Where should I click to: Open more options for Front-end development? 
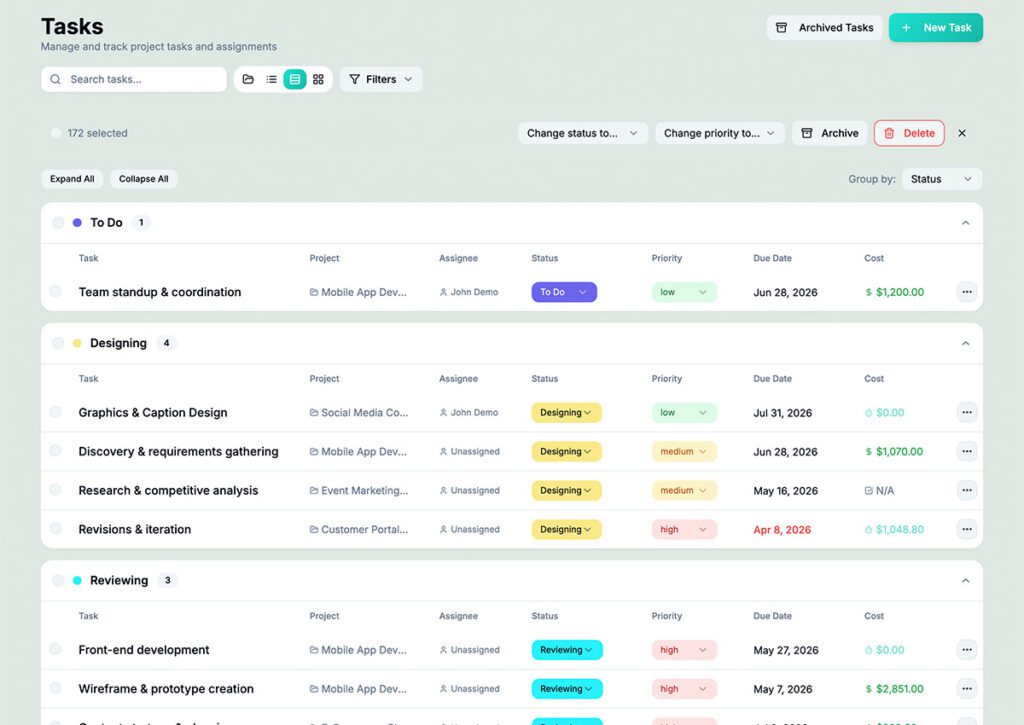pos(967,650)
